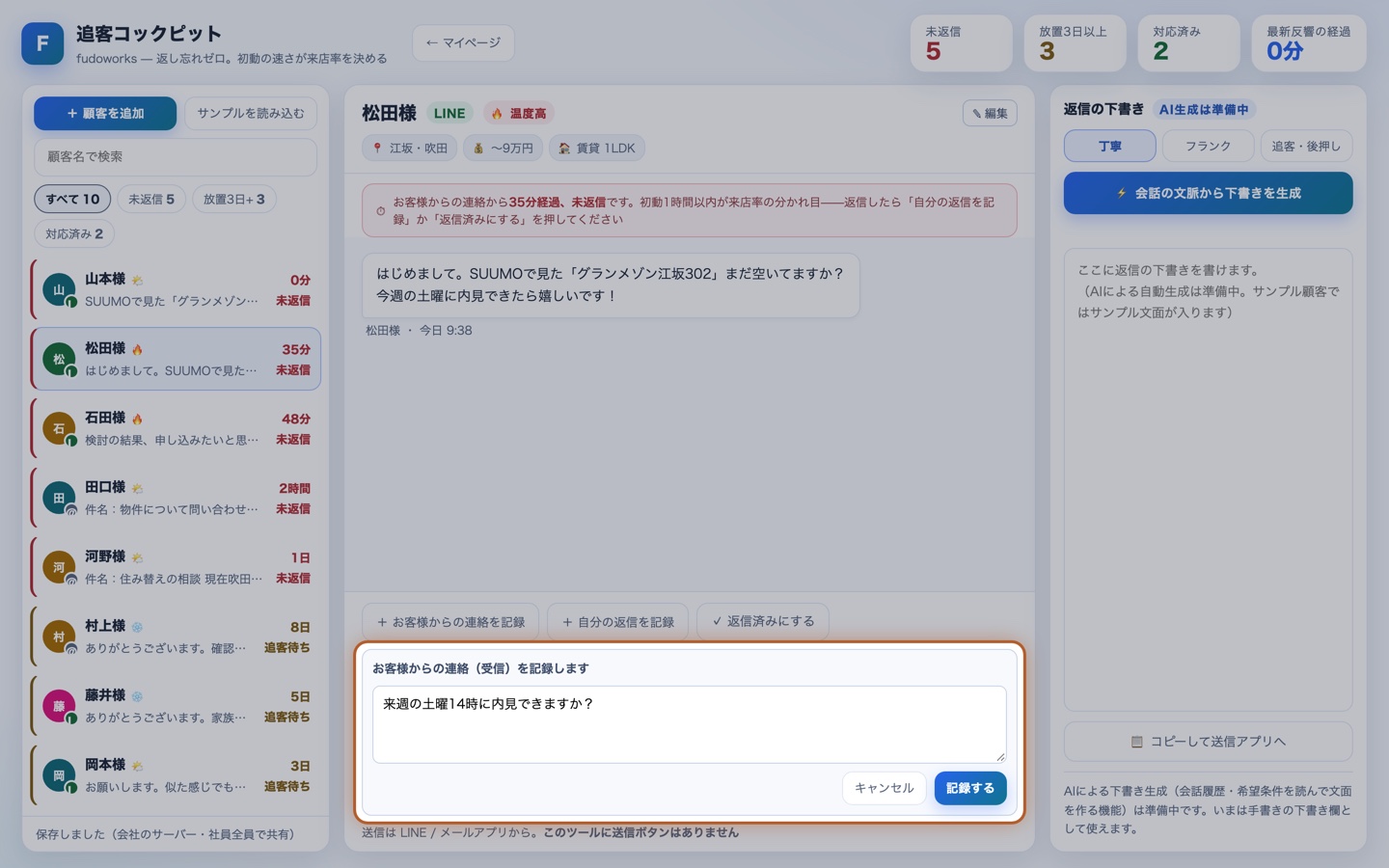The image size is (1389, 868).
Task: Click the reply draft text area
Action: (1208, 479)
